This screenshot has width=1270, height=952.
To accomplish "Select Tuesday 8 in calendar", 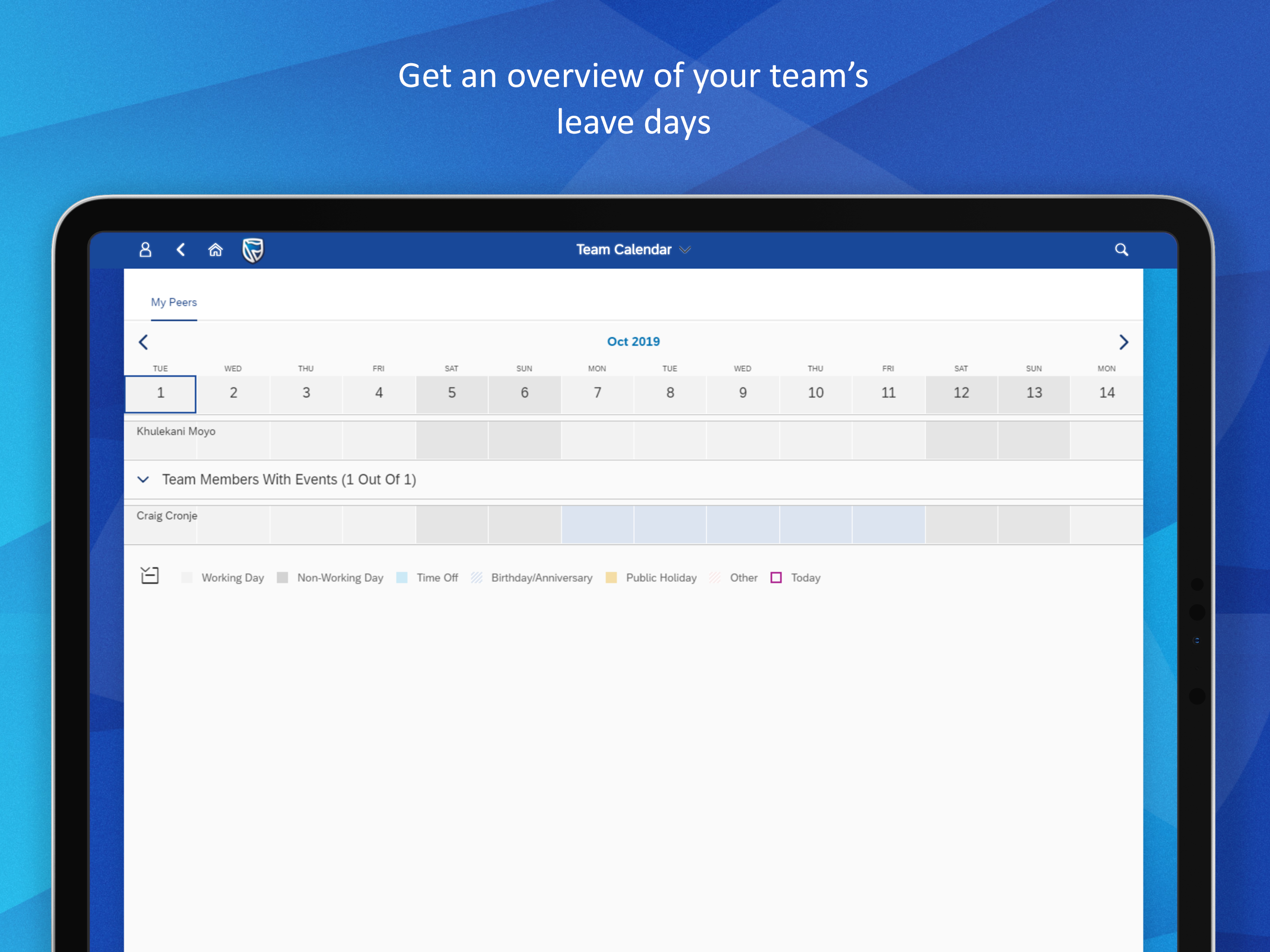I will point(670,394).
